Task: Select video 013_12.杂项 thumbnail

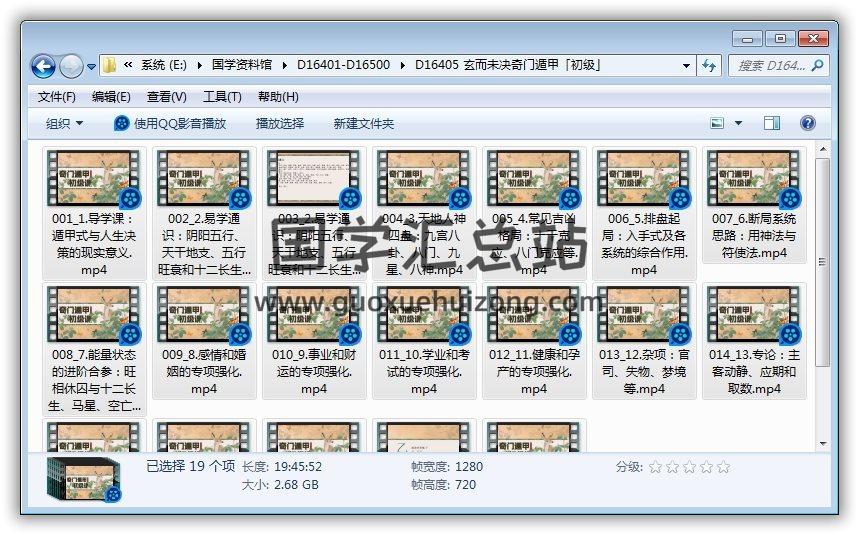Action: pyautogui.click(x=644, y=314)
